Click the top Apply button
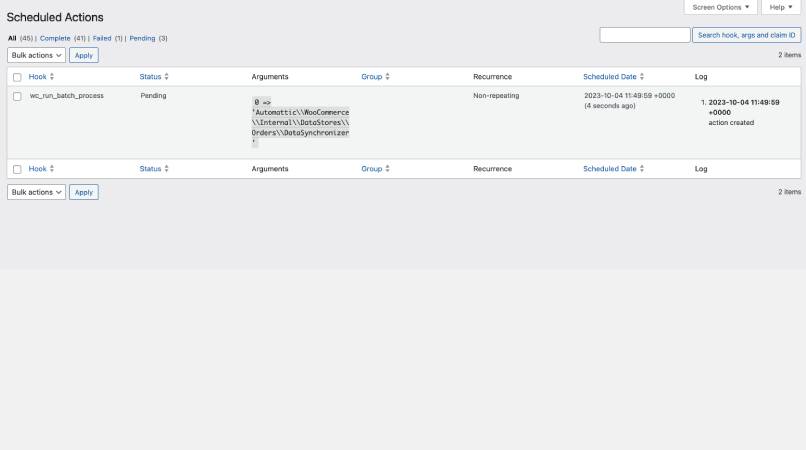Viewport: 806px width, 450px height. (84, 55)
